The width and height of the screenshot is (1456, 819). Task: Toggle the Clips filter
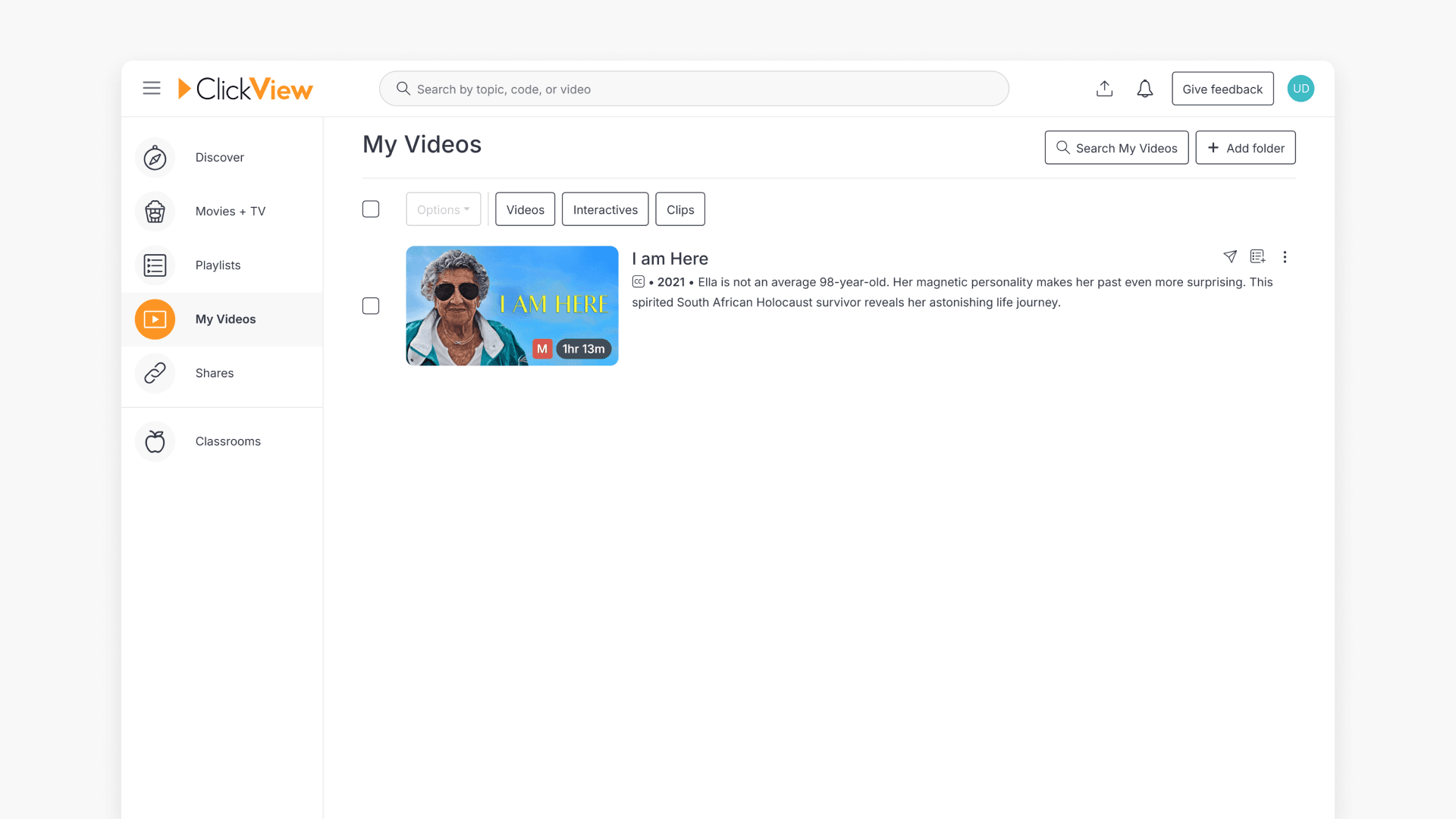[x=679, y=209]
